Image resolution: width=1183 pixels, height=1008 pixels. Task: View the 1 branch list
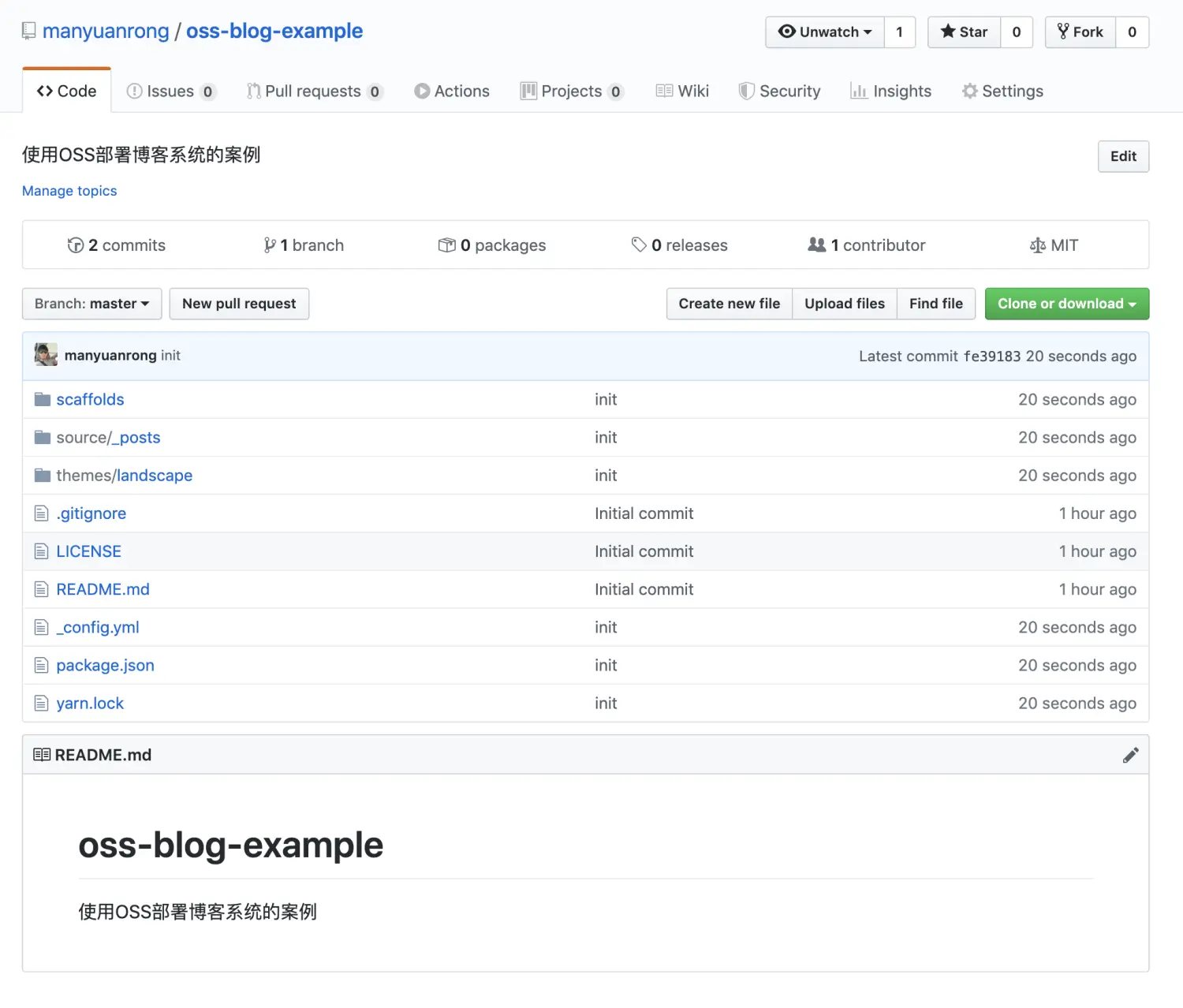pyautogui.click(x=304, y=245)
